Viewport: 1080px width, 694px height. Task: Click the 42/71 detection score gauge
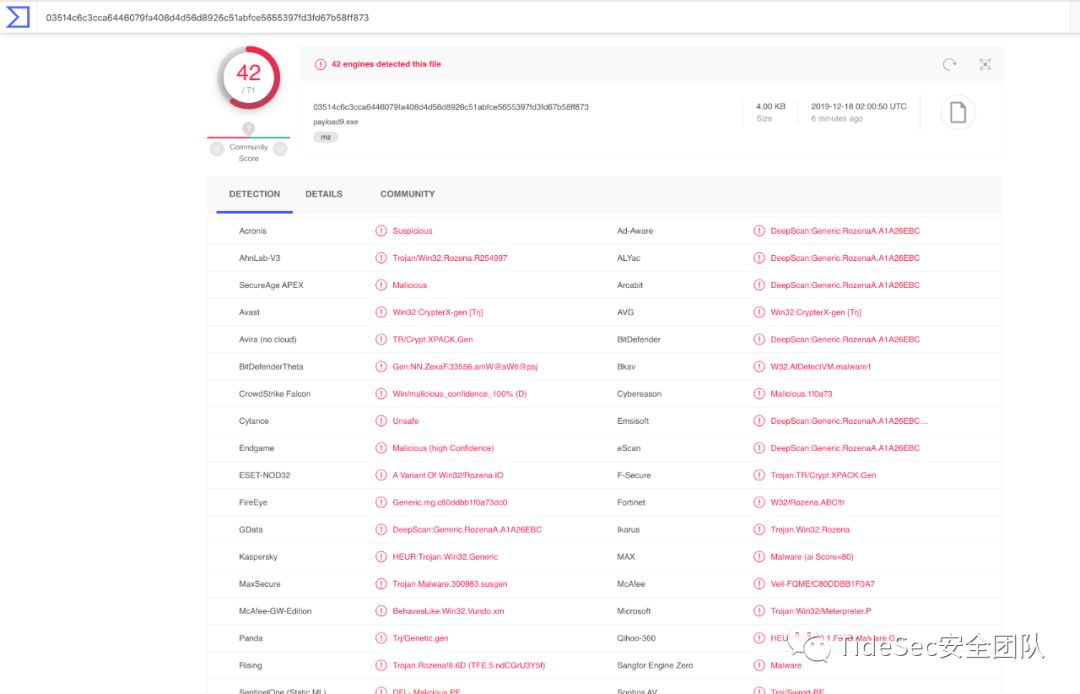249,78
